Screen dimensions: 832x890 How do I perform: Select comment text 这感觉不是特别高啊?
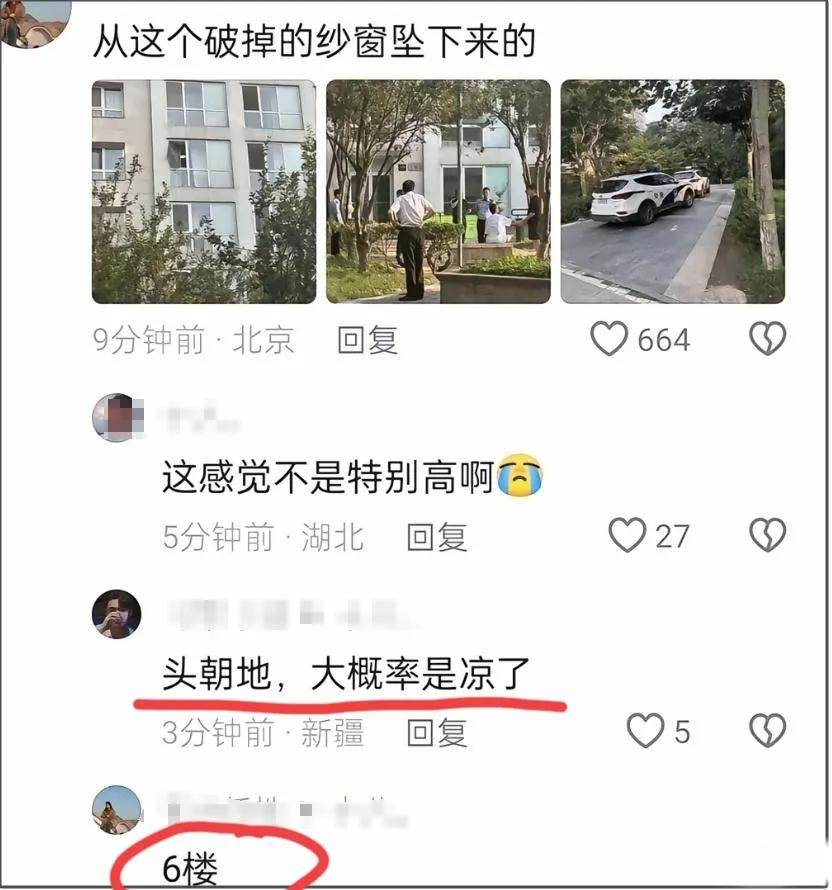(327, 477)
